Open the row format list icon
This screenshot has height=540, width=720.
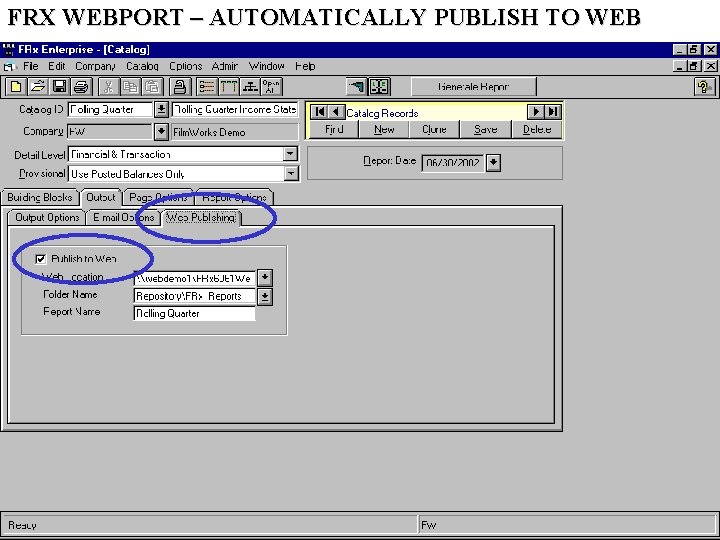(x=207, y=87)
